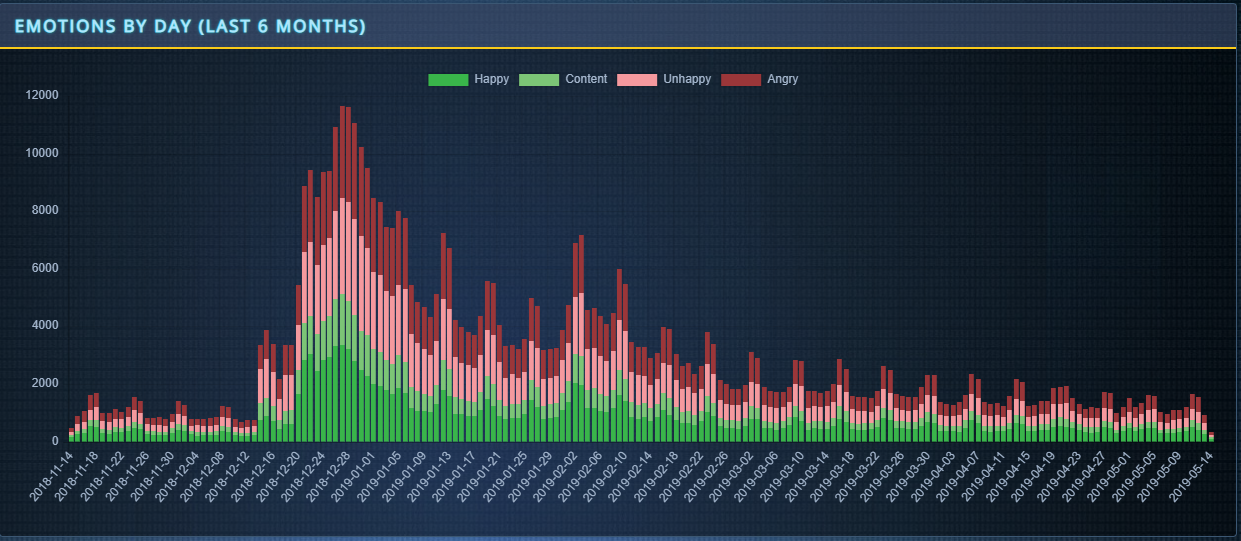Screen dimensions: 1241x541
Task: Click the 6000 y-axis tick label
Action: click(45, 268)
